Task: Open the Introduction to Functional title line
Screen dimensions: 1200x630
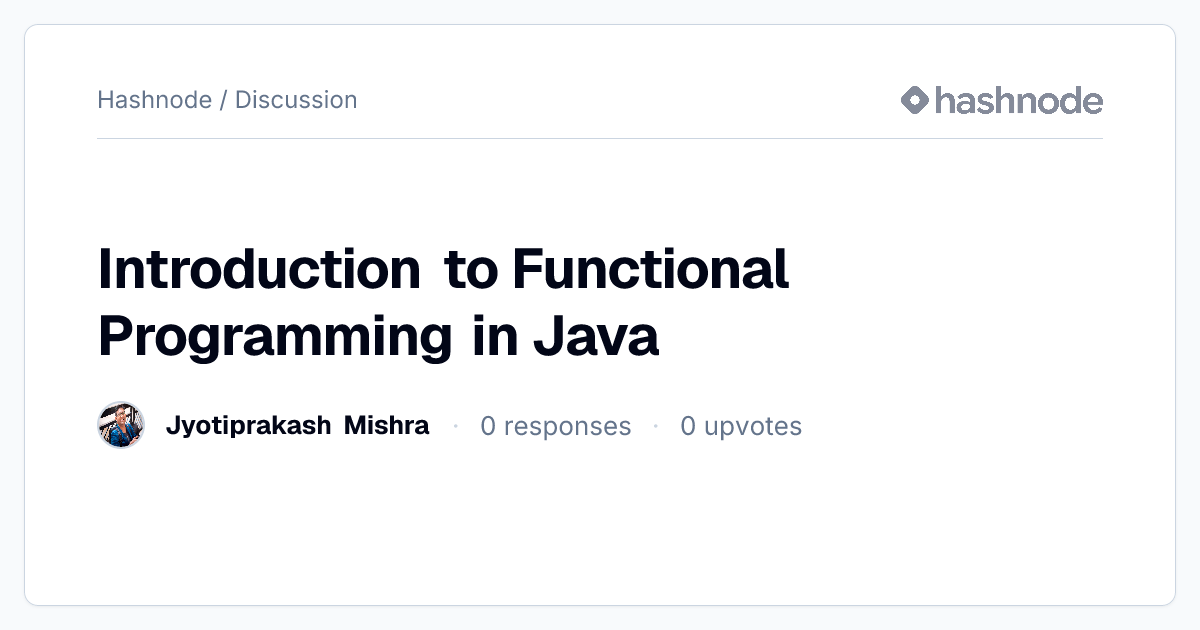Action: 443,268
